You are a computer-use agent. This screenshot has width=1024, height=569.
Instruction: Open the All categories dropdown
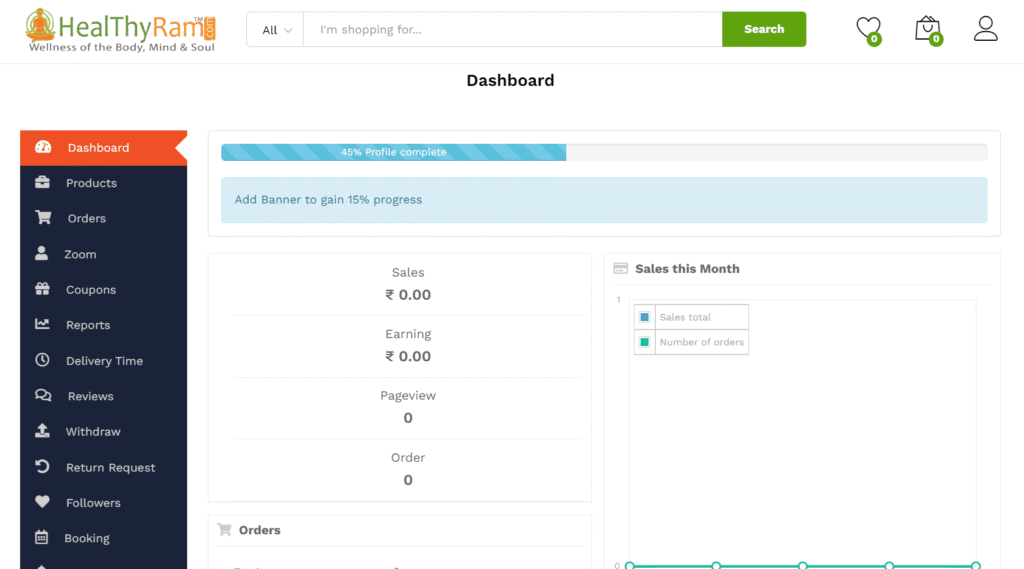(x=275, y=29)
